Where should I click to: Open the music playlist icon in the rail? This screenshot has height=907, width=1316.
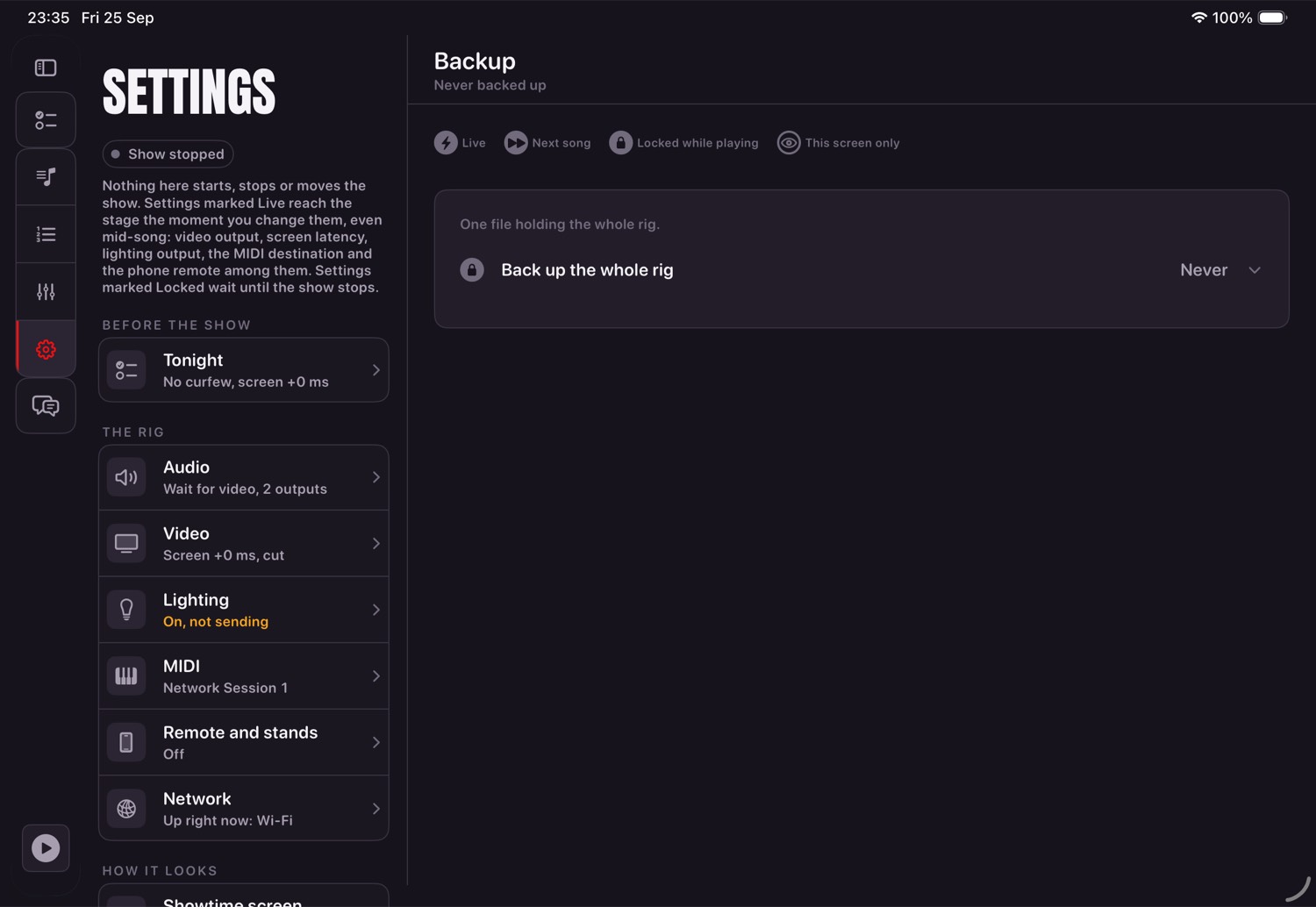coord(46,177)
